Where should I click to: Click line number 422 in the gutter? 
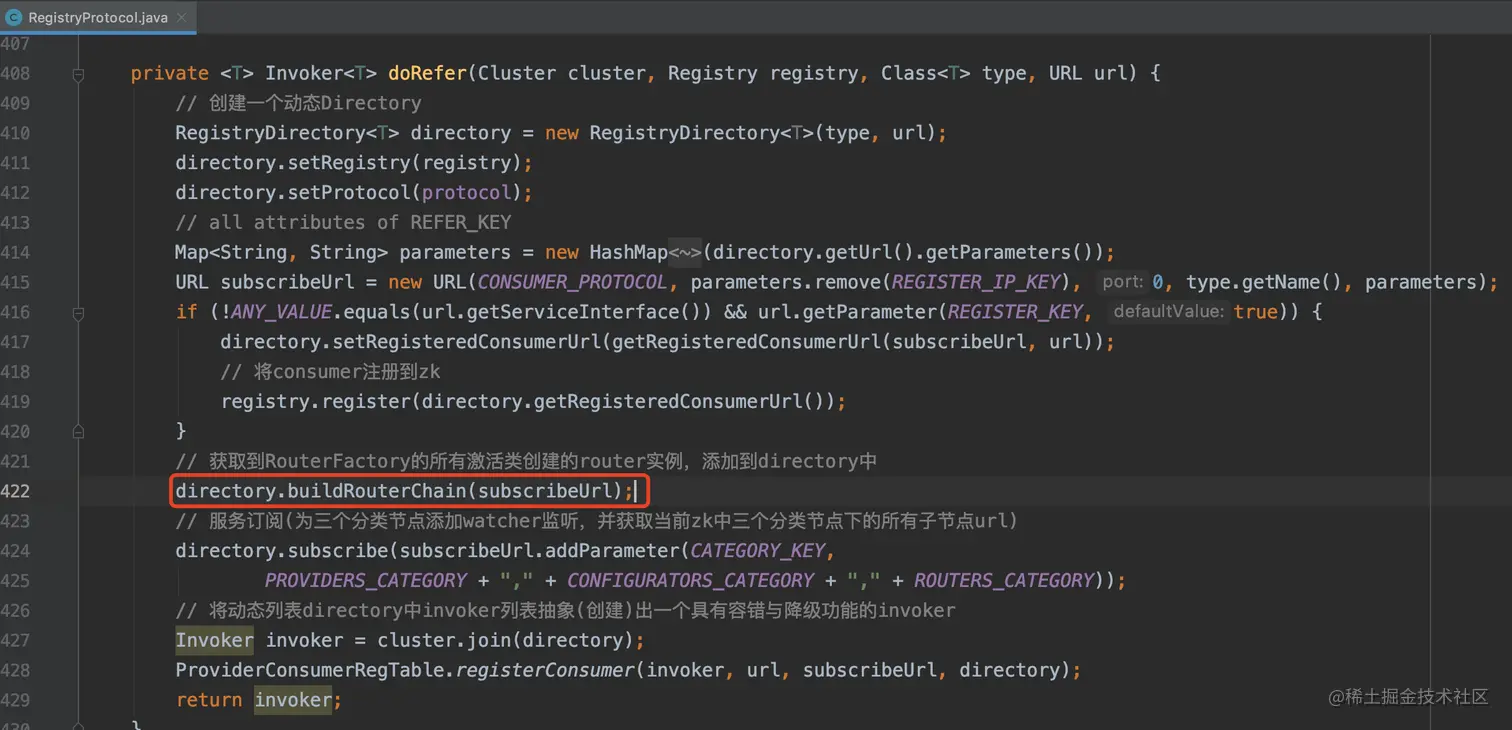(15, 491)
